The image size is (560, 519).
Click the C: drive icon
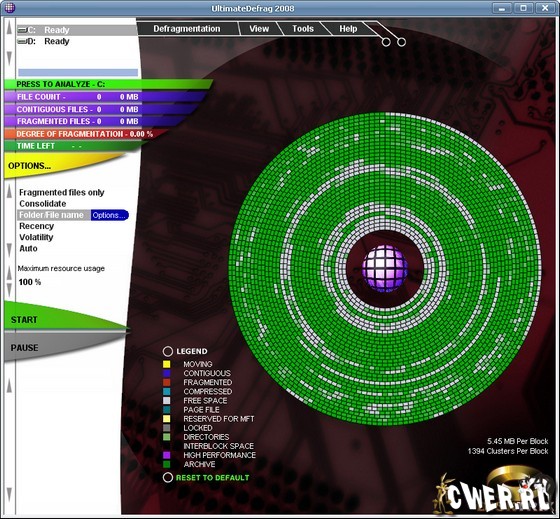[x=22, y=30]
